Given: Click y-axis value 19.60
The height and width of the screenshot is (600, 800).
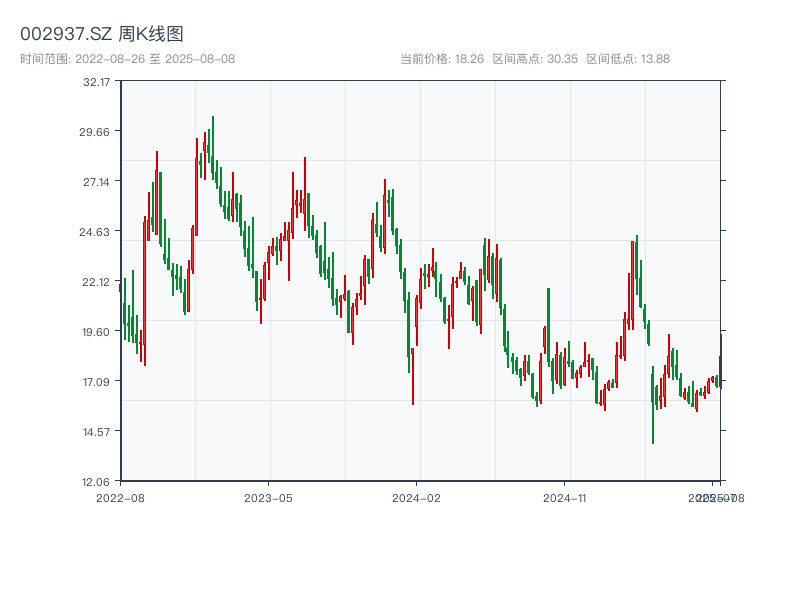Looking at the screenshot, I should tap(96, 332).
